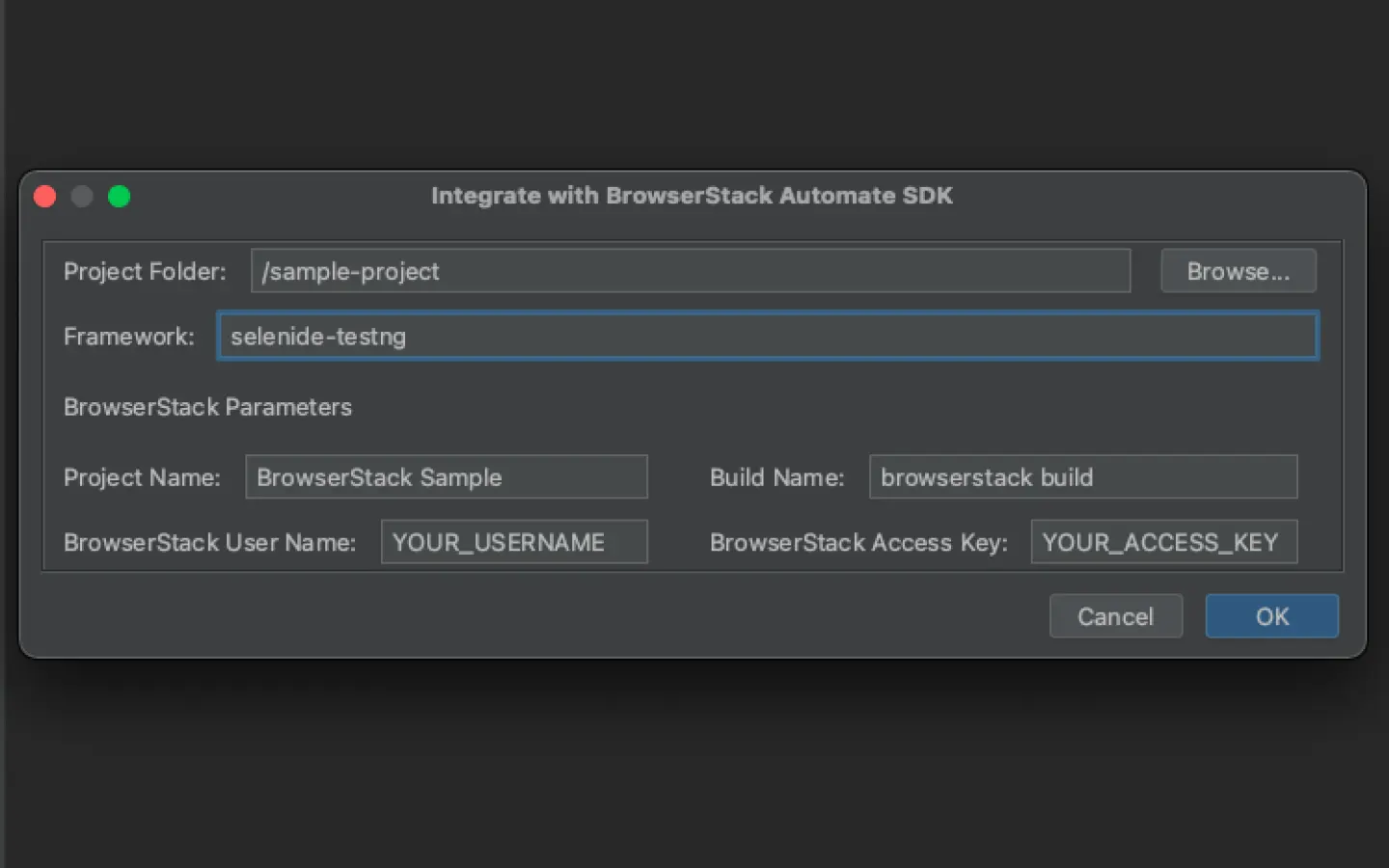Focus the YOUR_USERNAME text field

(513, 542)
